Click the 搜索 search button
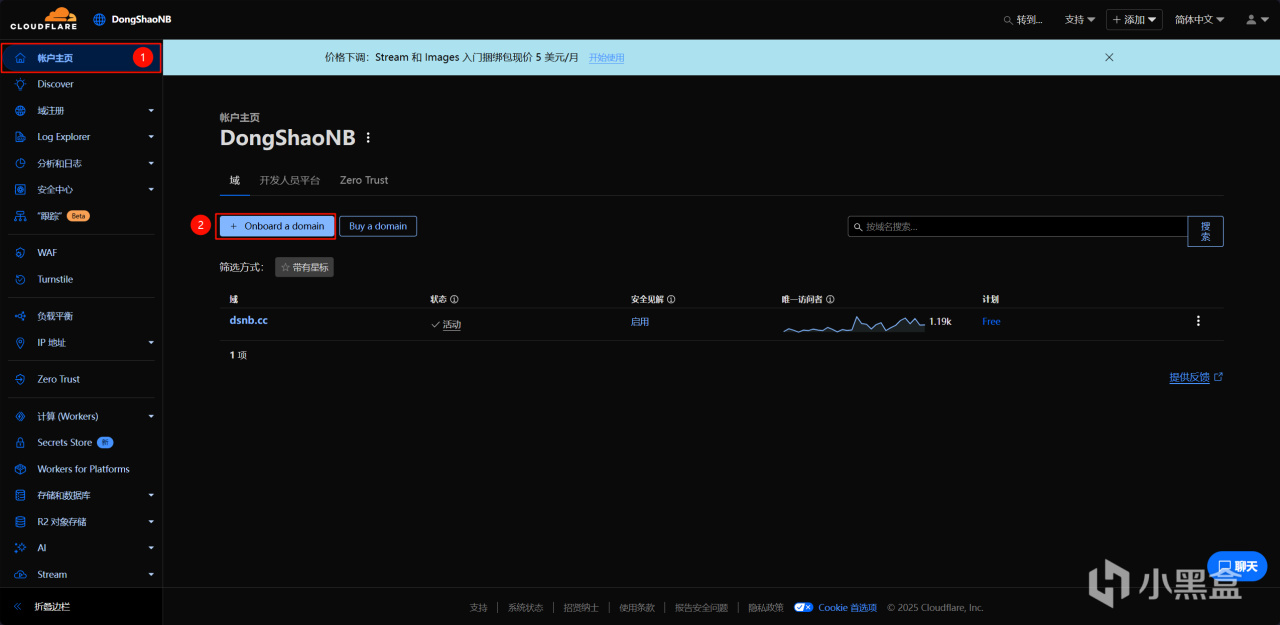 1206,231
